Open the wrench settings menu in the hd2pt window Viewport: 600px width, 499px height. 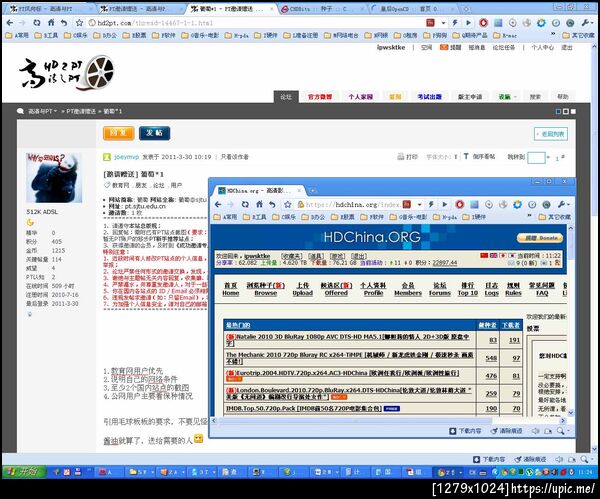585,23
